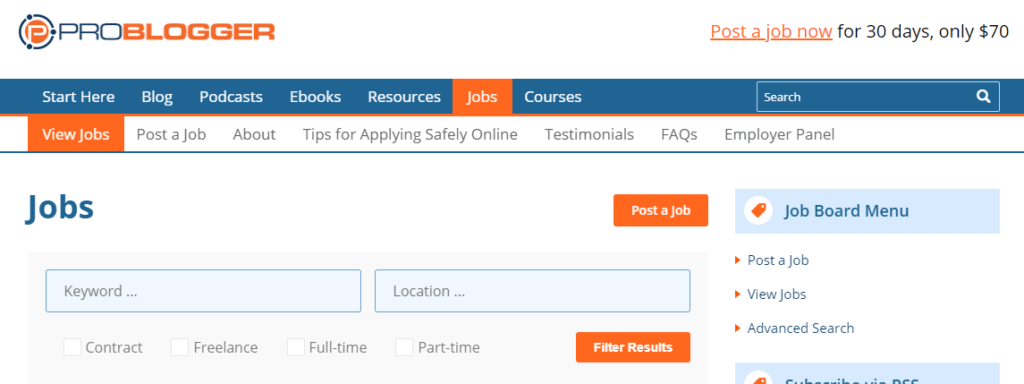This screenshot has height=384, width=1024.
Task: Click the tag icon beside Job Board Menu
Action: coord(758,211)
